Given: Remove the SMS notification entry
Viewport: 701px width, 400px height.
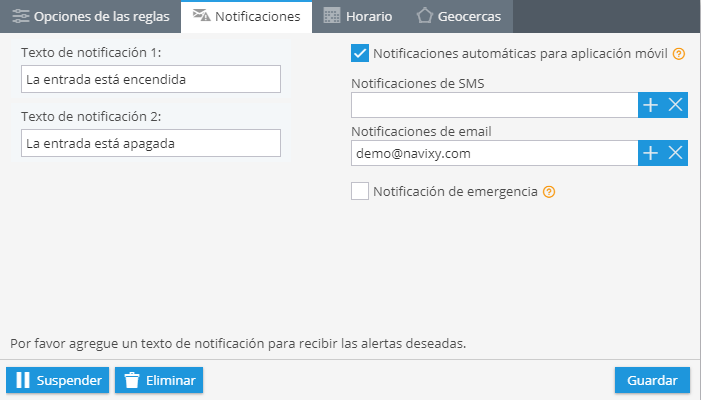Looking at the screenshot, I should point(676,105).
